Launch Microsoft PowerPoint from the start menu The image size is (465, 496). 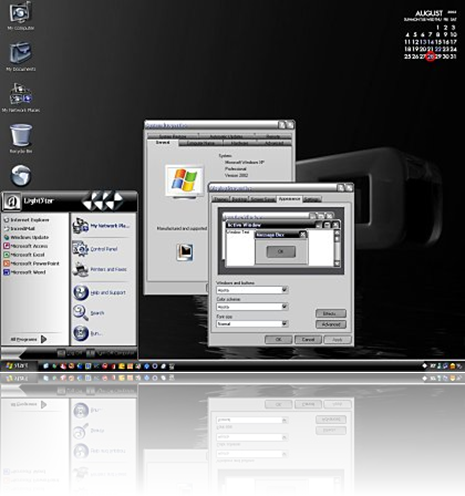[x=31, y=263]
